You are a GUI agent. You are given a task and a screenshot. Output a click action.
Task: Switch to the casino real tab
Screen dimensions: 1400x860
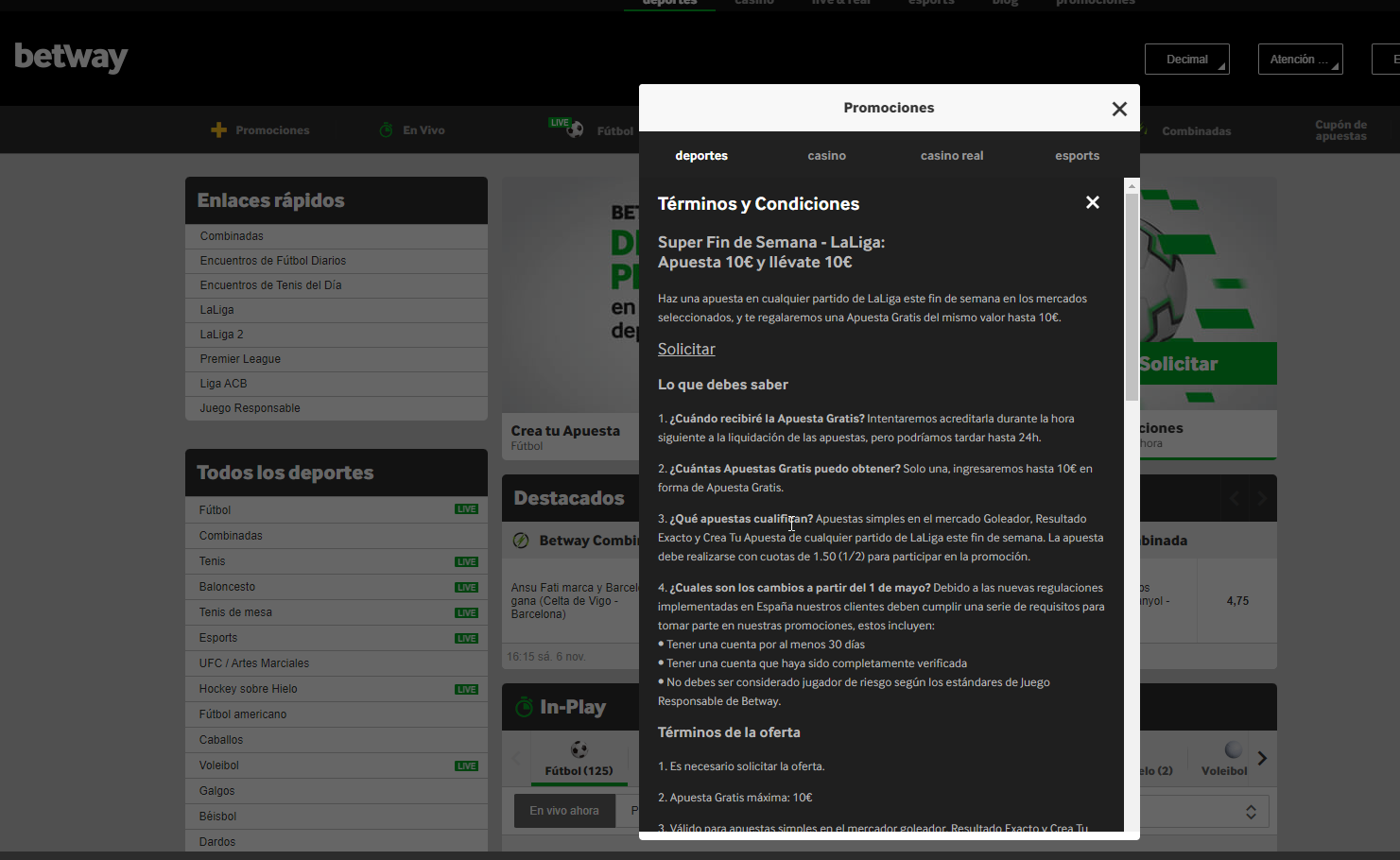pos(952,156)
